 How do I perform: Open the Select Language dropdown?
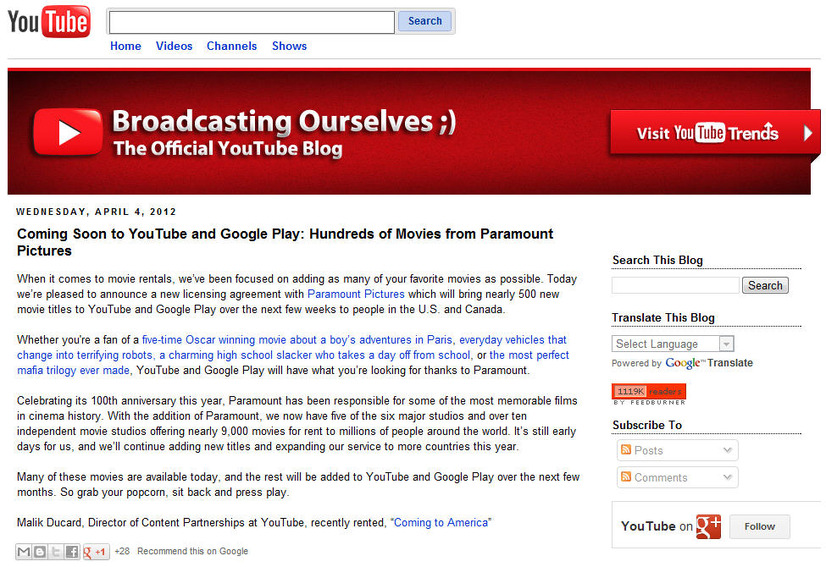pos(673,344)
